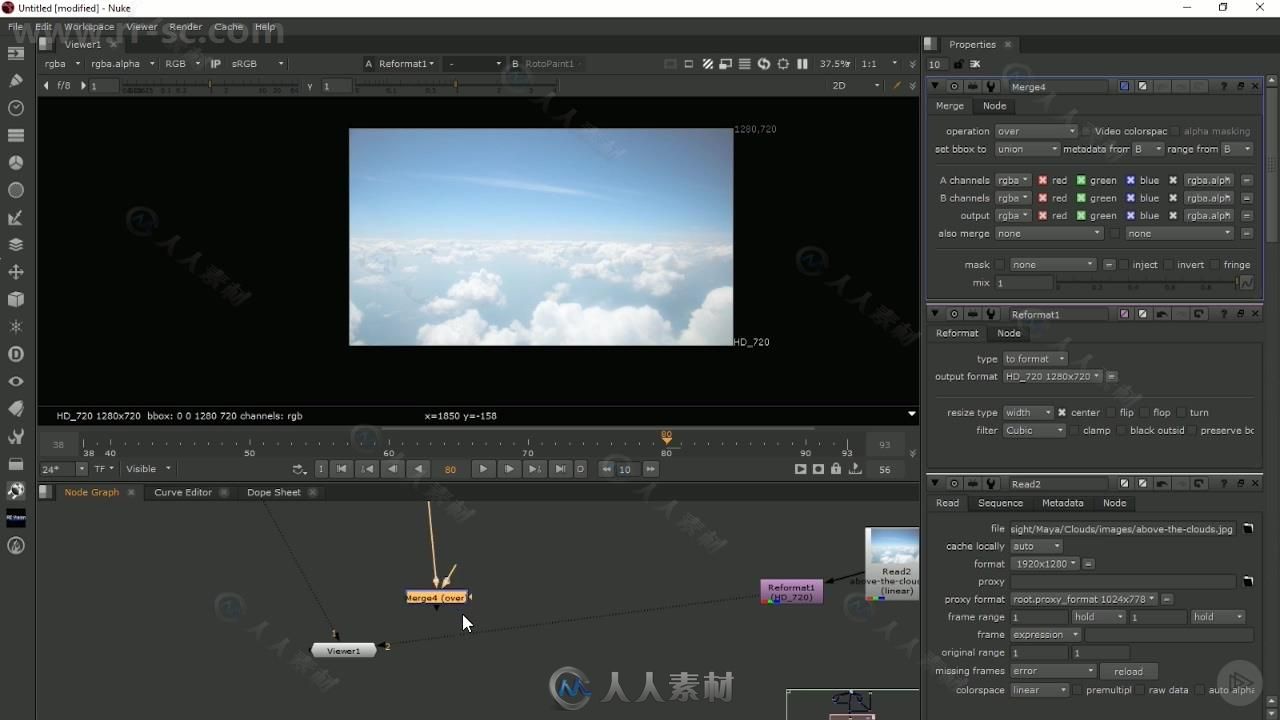Click the flipbook play icon in timeline bar

(x=800, y=469)
